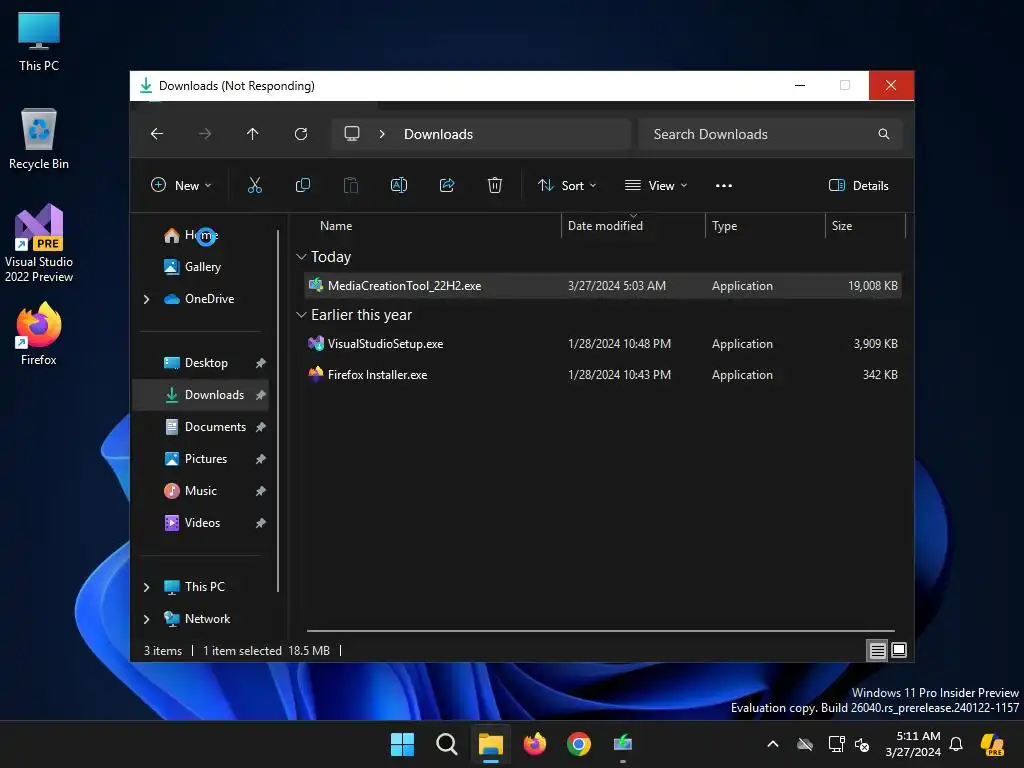The width and height of the screenshot is (1024, 768).
Task: Expand Network in navigation pane
Action: click(x=146, y=619)
